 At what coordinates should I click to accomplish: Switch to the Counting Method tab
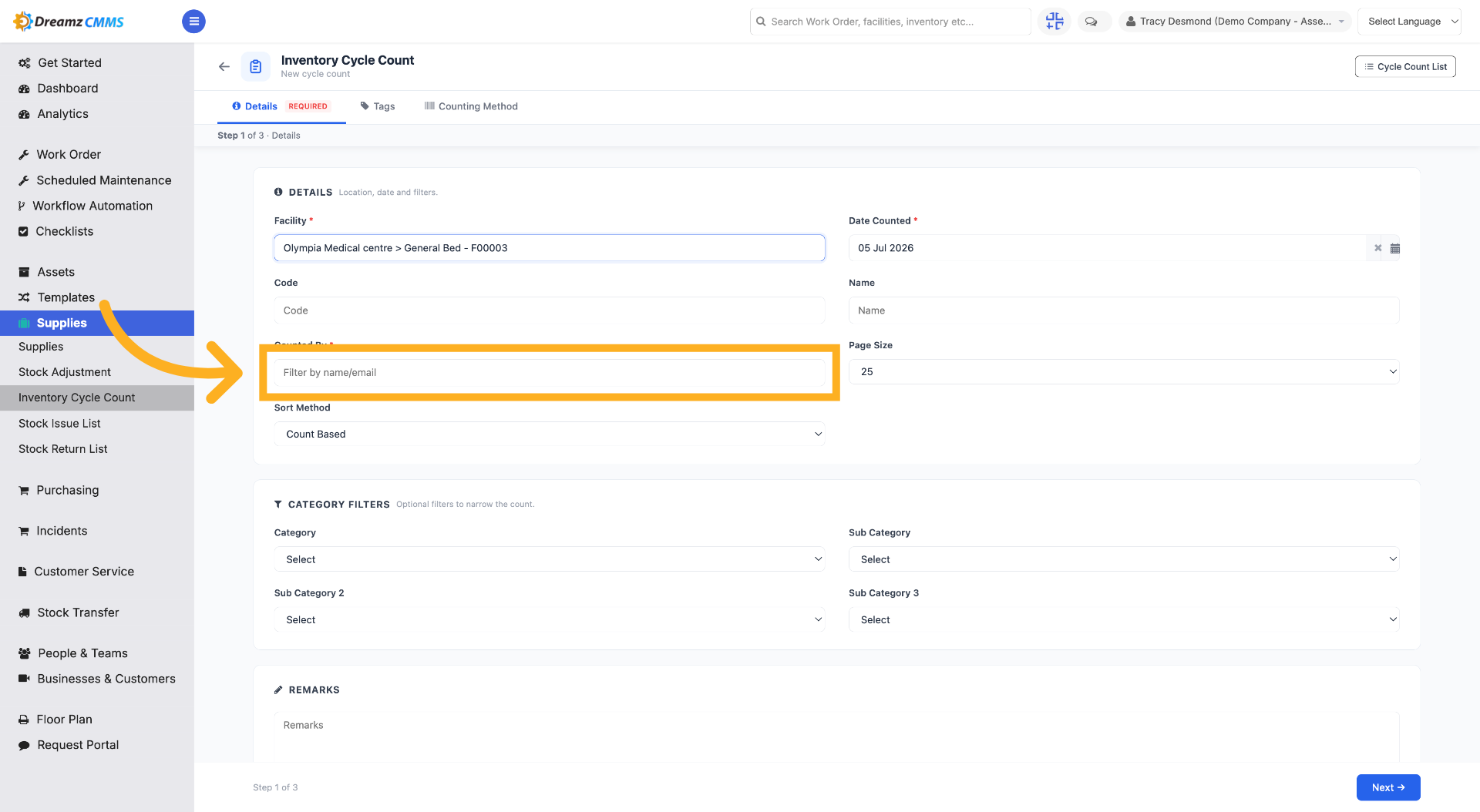point(471,106)
